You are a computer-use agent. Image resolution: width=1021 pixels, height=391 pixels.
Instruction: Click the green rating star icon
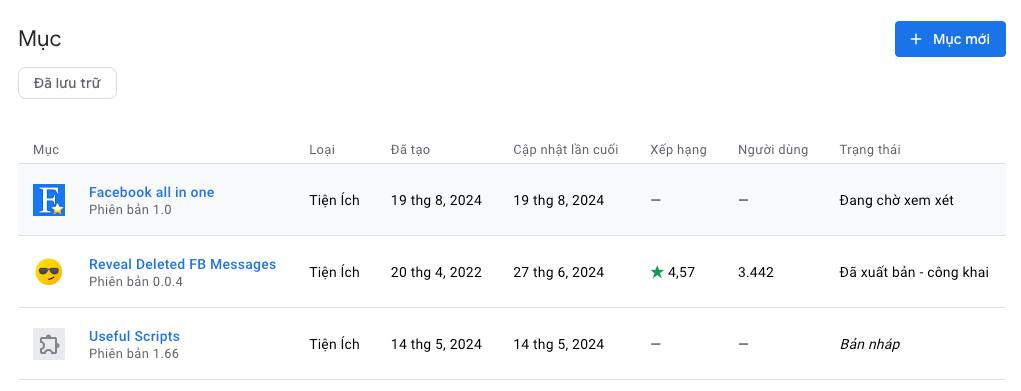(657, 272)
